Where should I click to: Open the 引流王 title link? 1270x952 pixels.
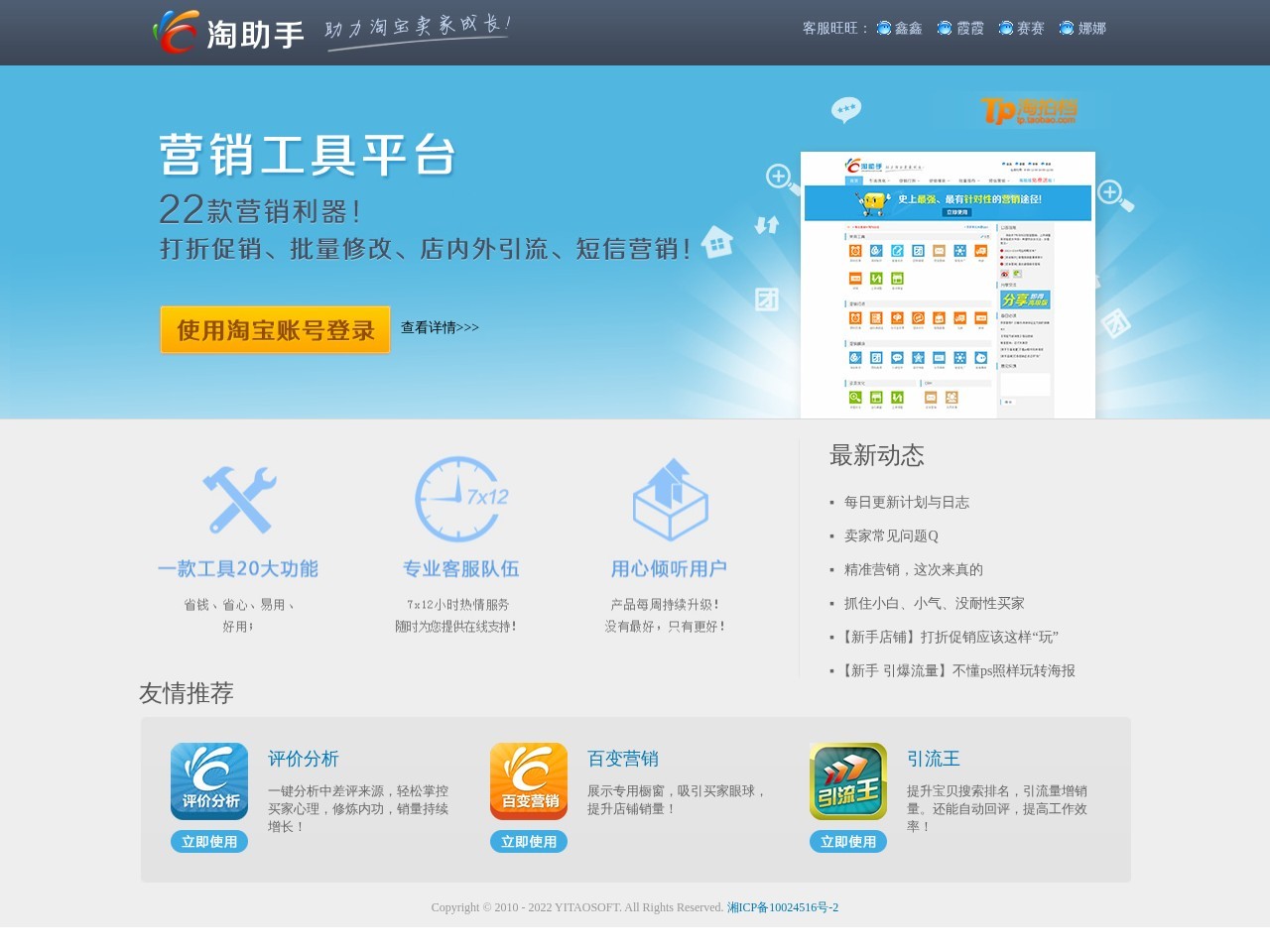(x=934, y=759)
